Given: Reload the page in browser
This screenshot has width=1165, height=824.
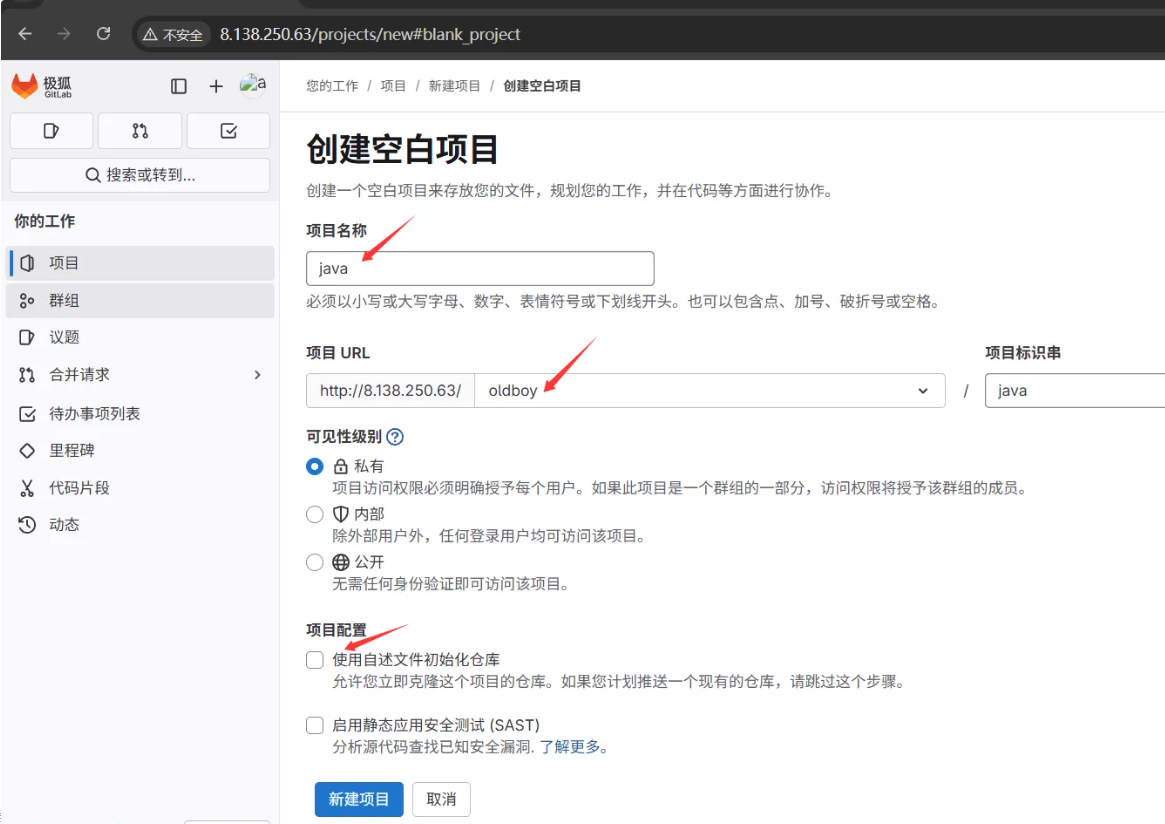Looking at the screenshot, I should 103,34.
